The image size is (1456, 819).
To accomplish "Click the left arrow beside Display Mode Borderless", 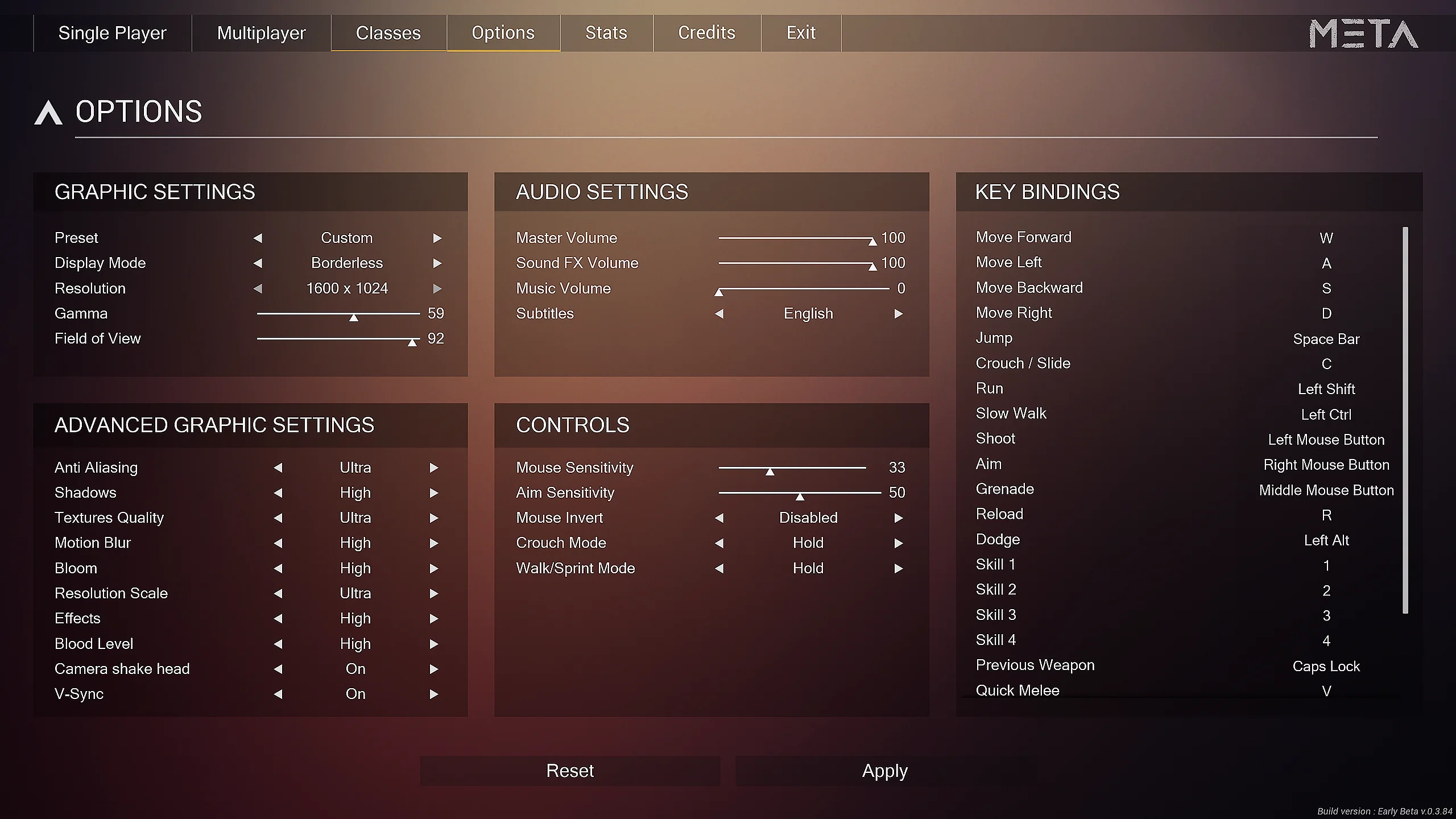I will 258,263.
